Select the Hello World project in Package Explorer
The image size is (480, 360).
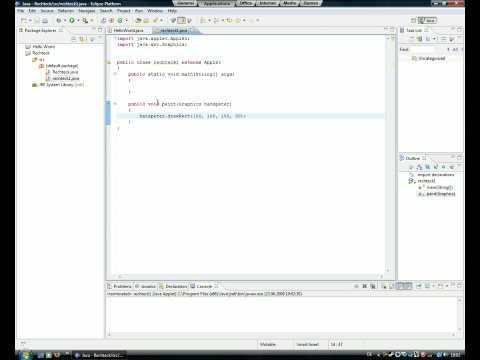40,47
